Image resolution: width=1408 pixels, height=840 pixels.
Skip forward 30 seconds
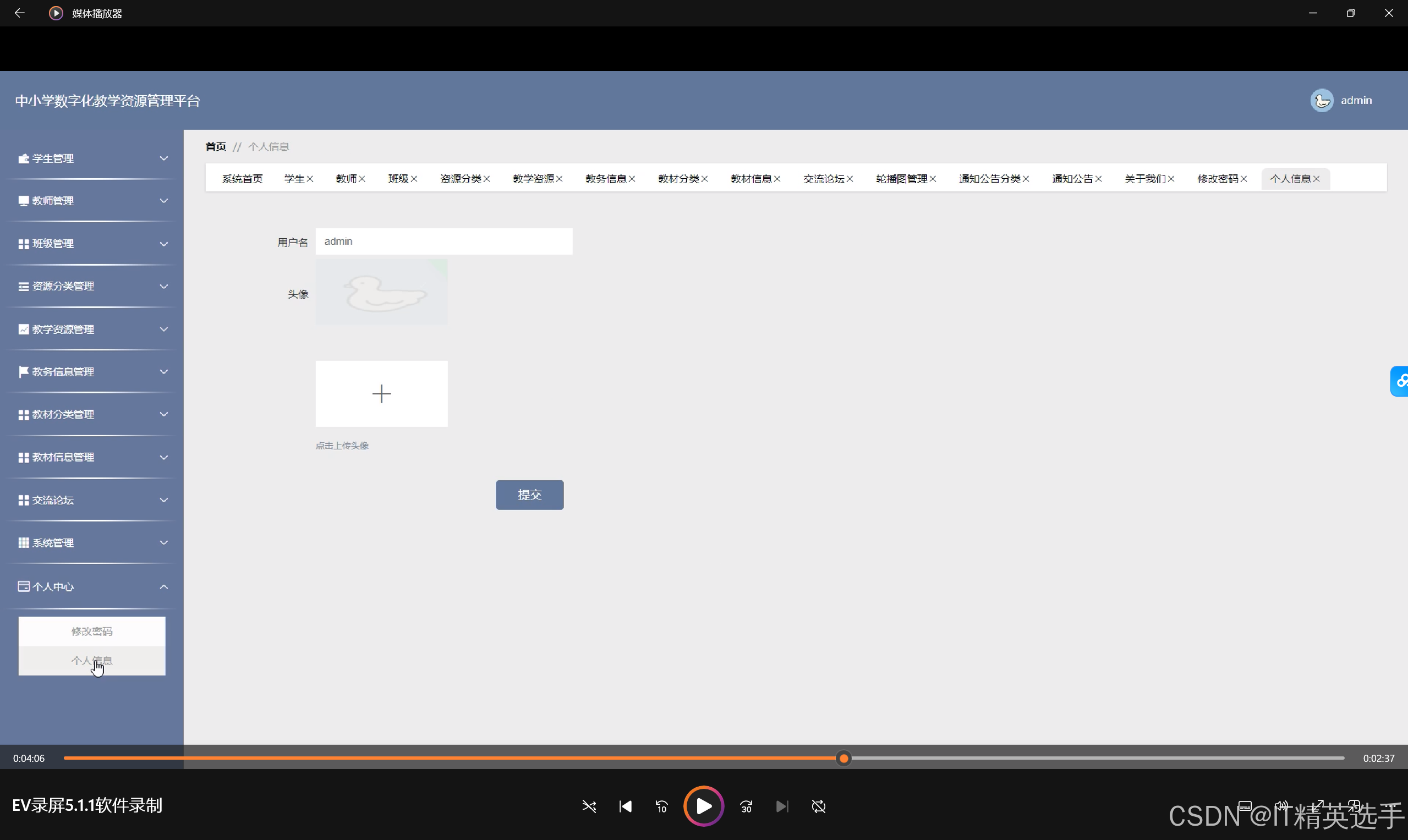point(746,806)
